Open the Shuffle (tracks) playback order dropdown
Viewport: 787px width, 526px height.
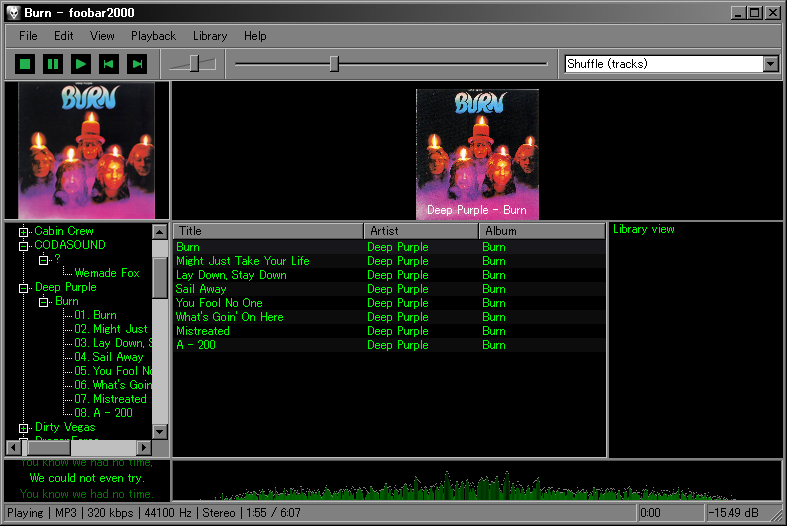pyautogui.click(x=771, y=64)
